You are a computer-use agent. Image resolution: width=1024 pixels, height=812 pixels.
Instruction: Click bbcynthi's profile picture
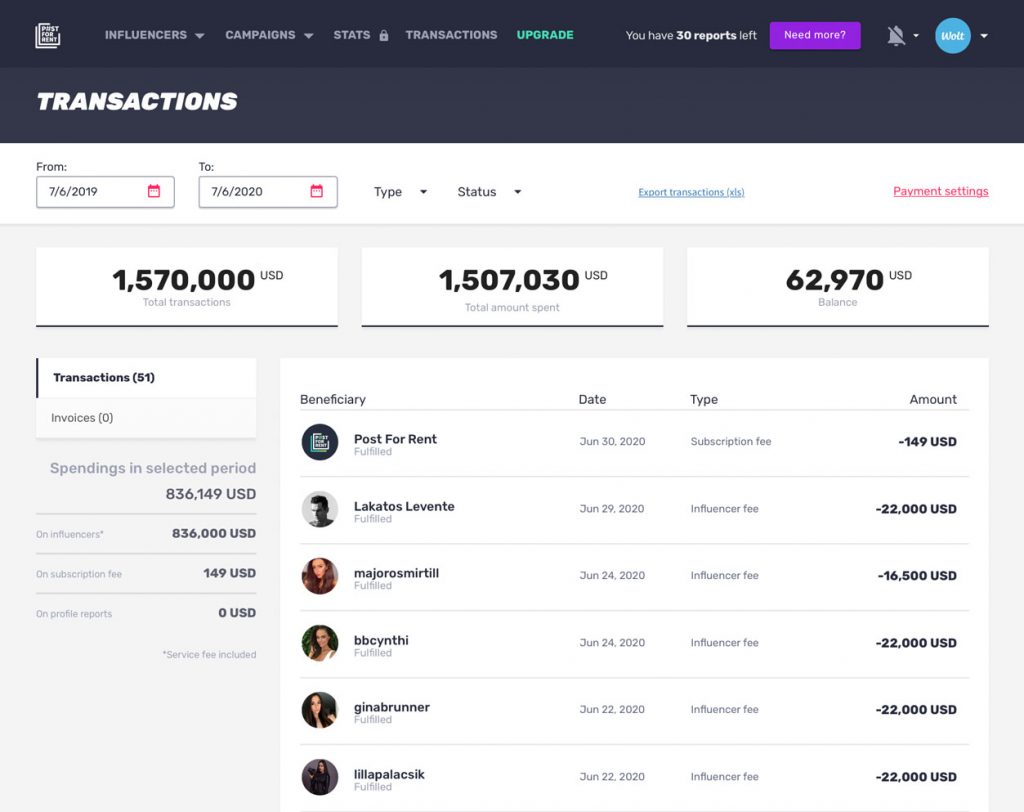pyautogui.click(x=319, y=643)
